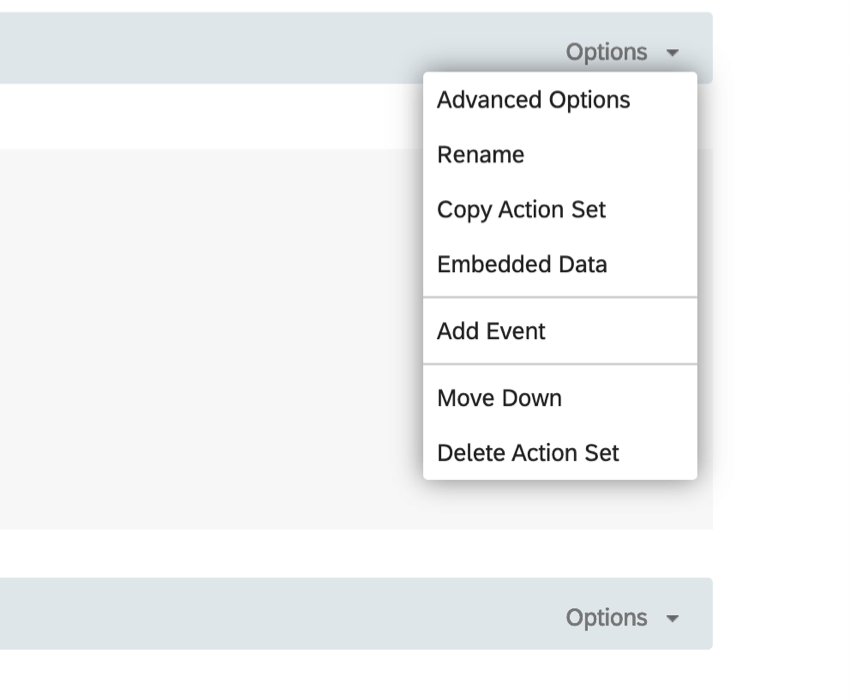The height and width of the screenshot is (700, 850).
Task: Click the divider above Add Event
Action: [x=560, y=297]
